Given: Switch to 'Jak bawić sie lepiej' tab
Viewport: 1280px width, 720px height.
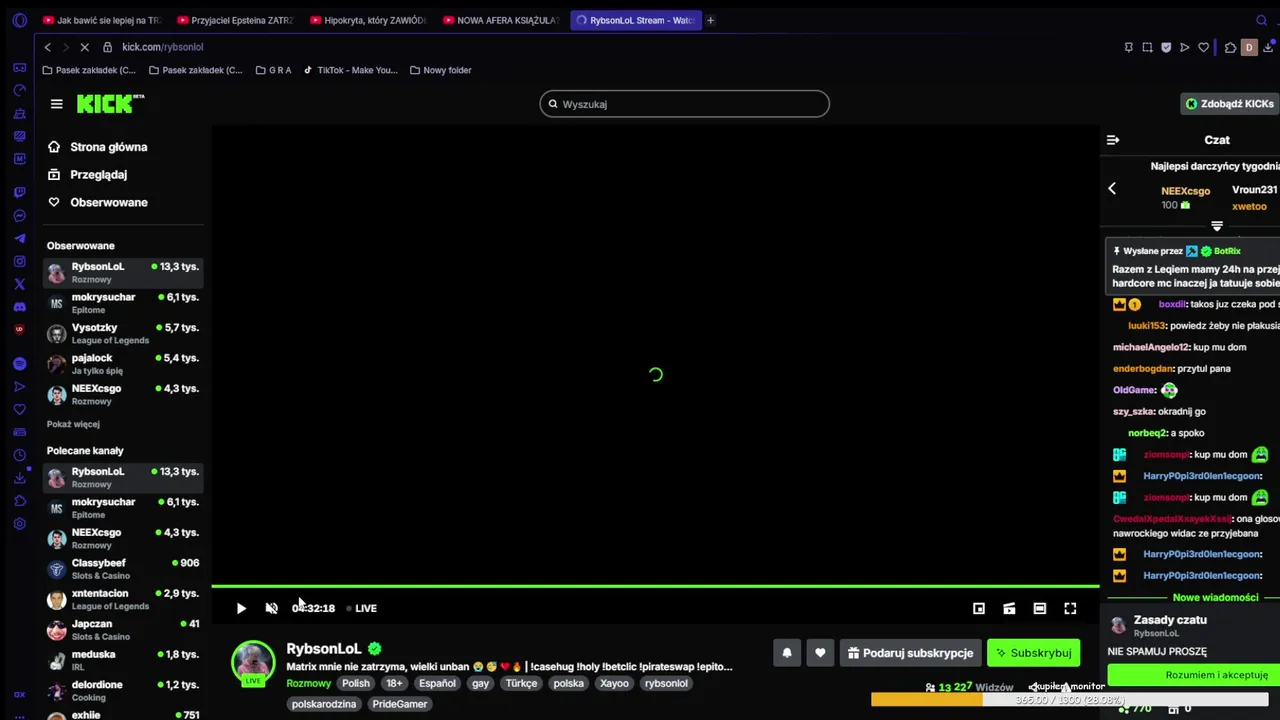Looking at the screenshot, I should (x=101, y=20).
